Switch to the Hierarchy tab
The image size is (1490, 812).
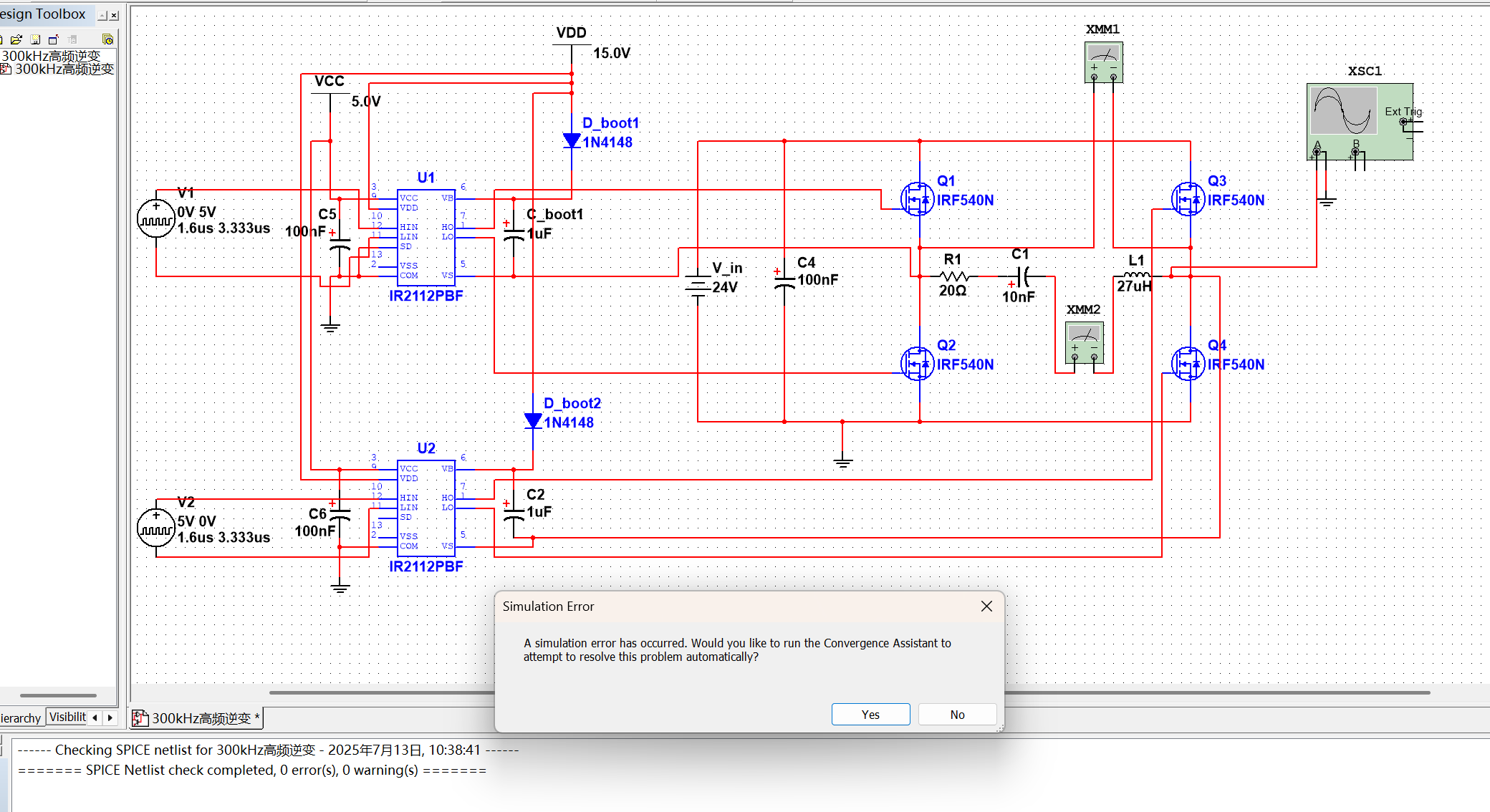(20, 717)
